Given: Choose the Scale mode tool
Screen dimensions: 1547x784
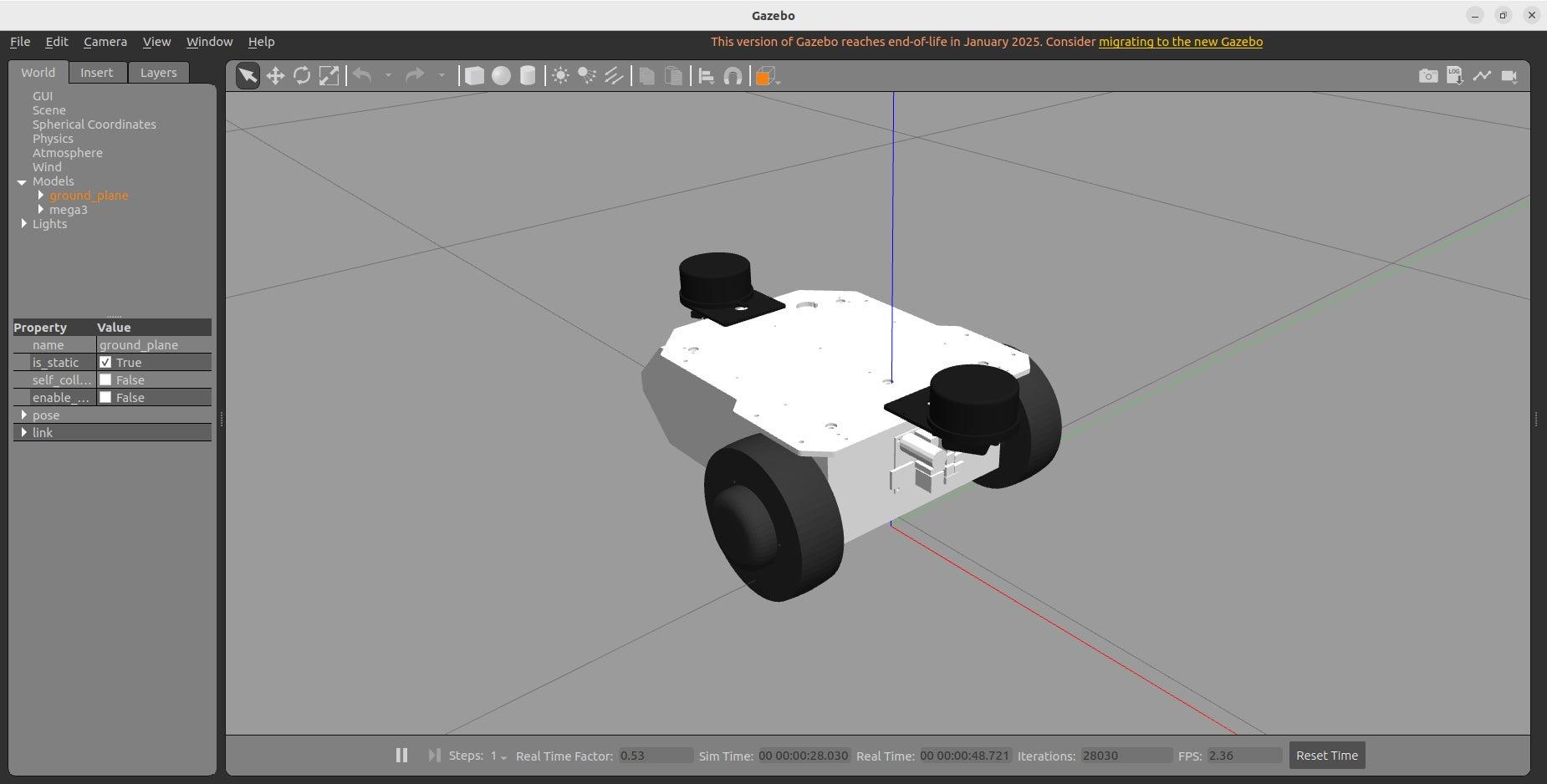Looking at the screenshot, I should pyautogui.click(x=329, y=76).
